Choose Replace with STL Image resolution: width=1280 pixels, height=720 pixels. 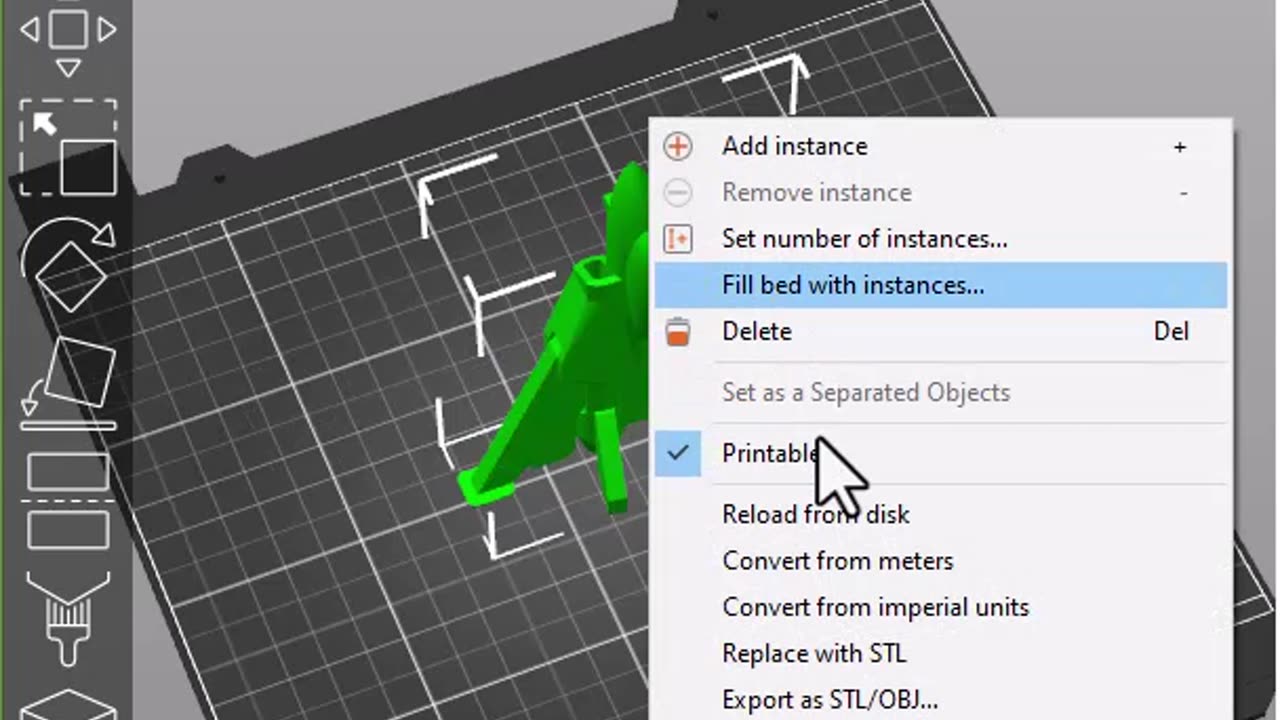click(x=940, y=653)
